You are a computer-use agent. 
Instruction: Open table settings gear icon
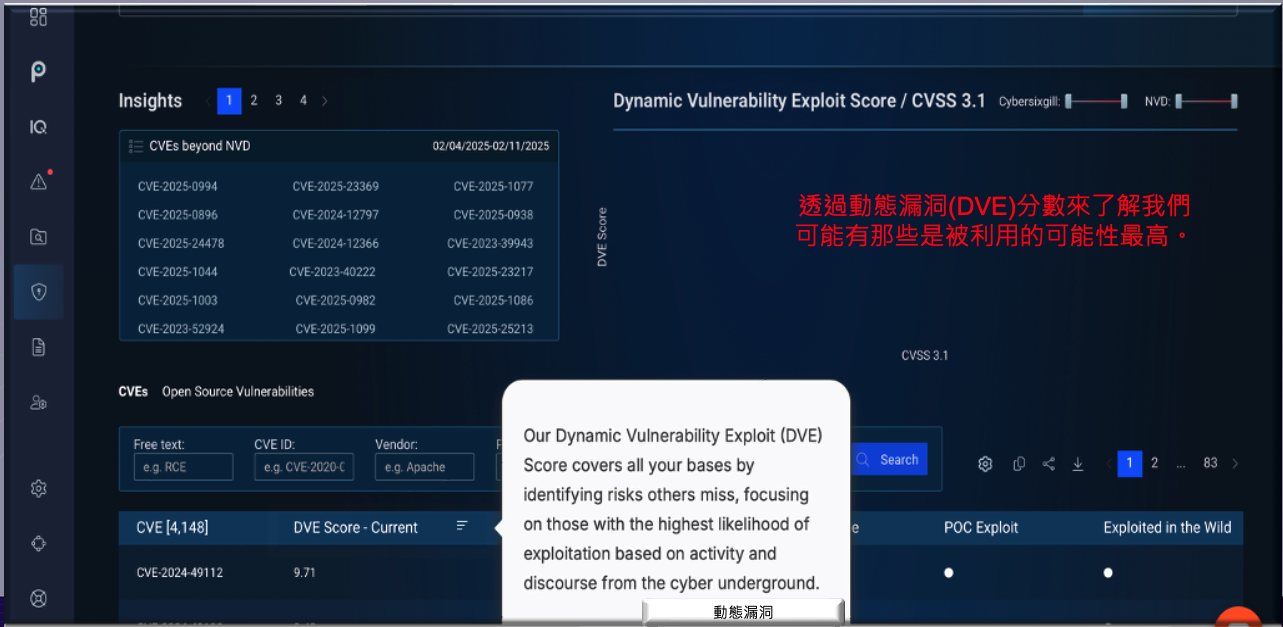[985, 463]
